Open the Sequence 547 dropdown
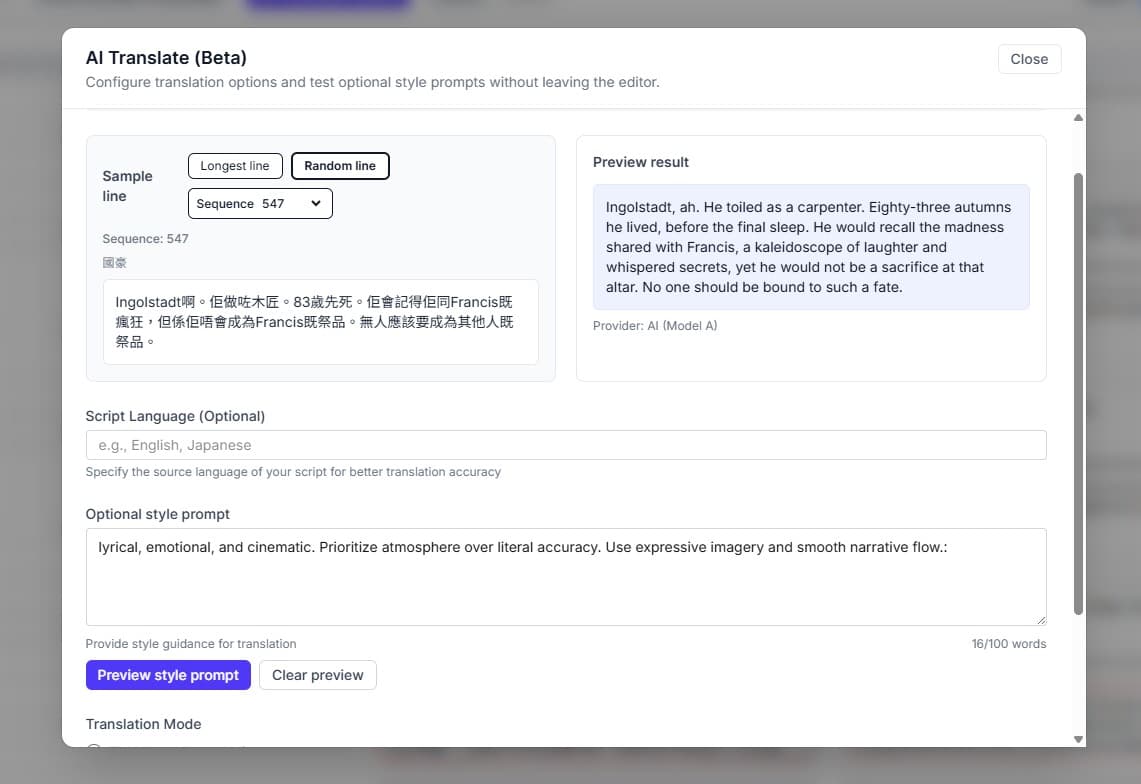This screenshot has width=1141, height=784. point(259,204)
